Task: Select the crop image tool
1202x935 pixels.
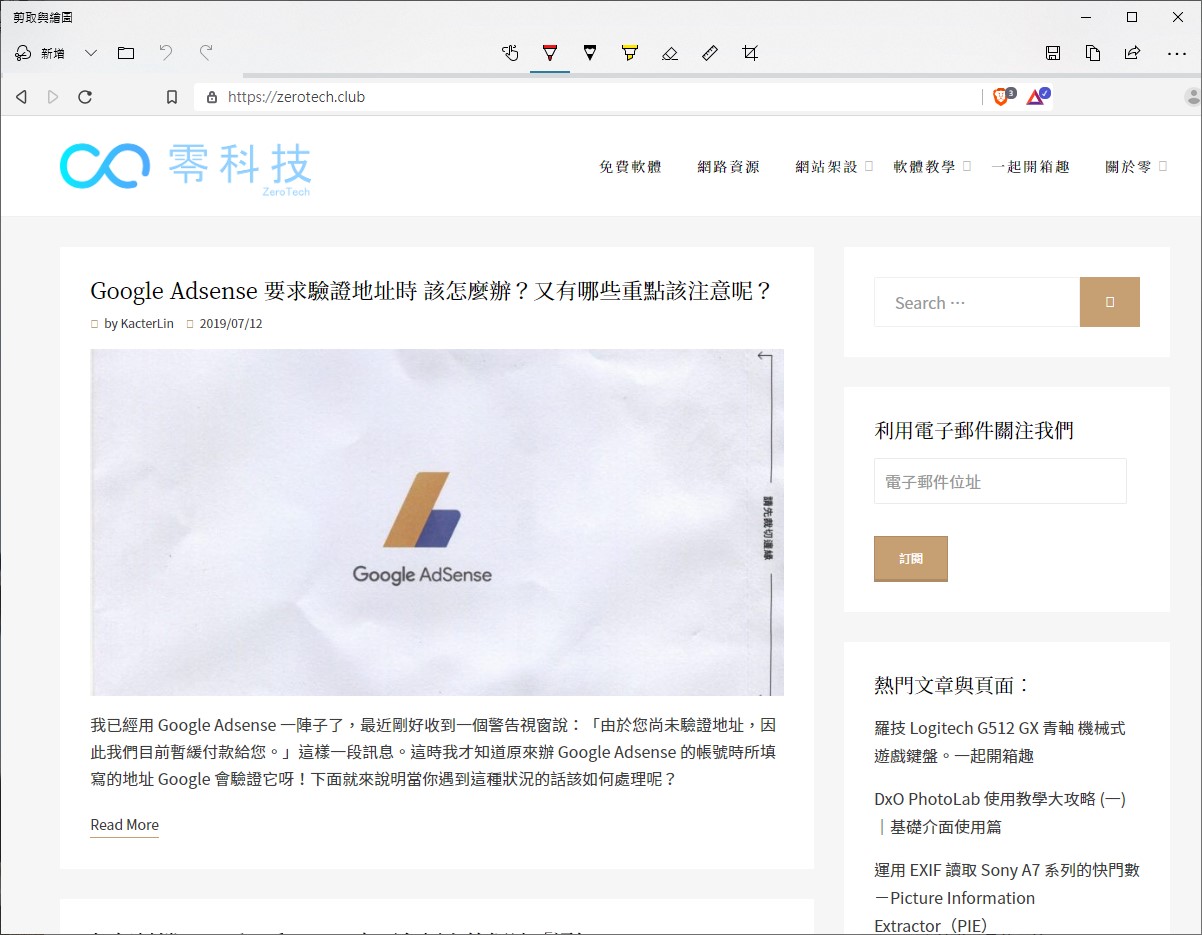Action: 750,53
